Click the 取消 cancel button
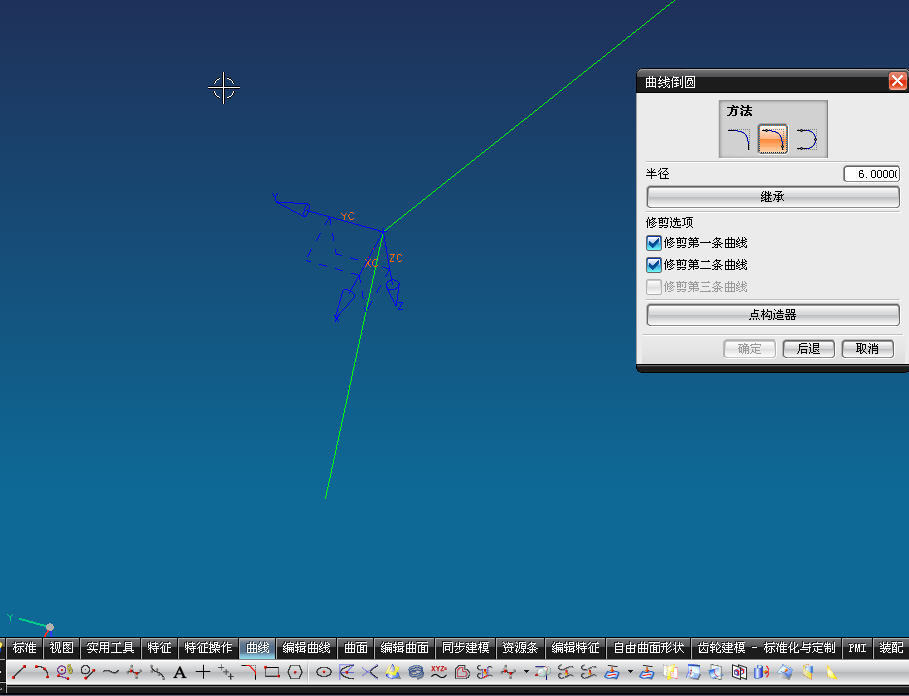909x696 pixels. [867, 349]
